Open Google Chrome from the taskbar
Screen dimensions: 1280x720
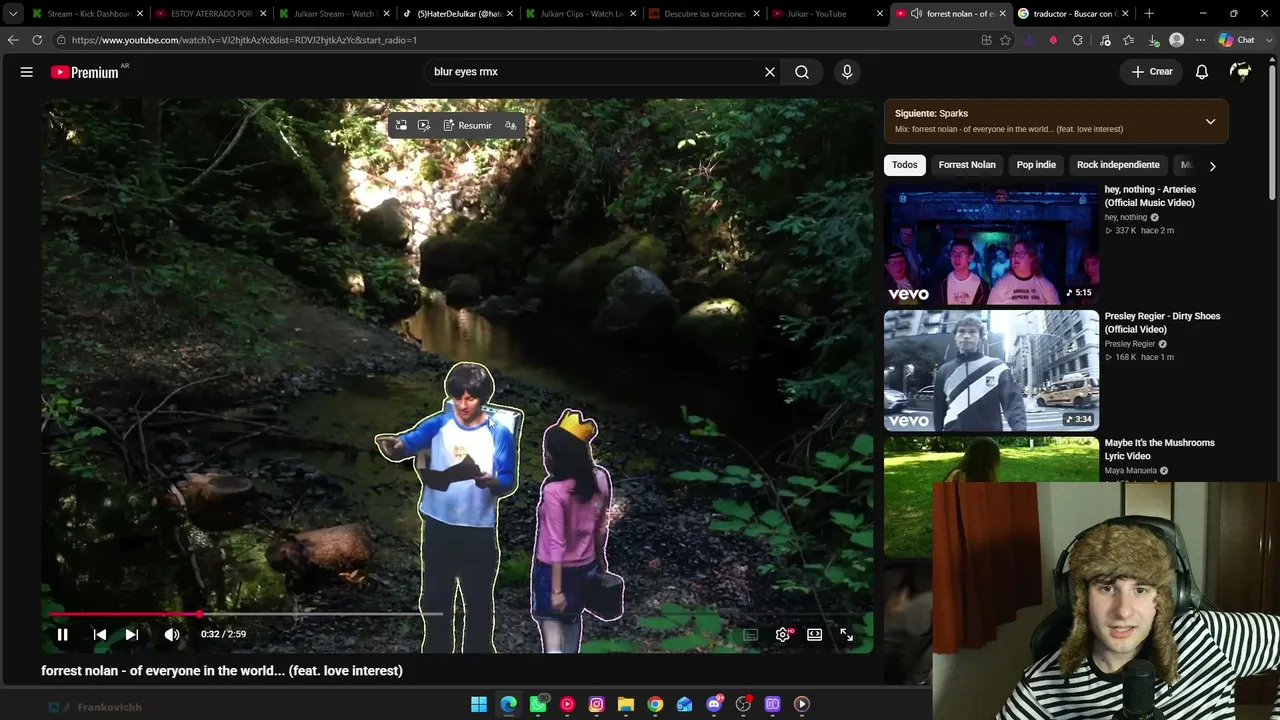point(655,704)
